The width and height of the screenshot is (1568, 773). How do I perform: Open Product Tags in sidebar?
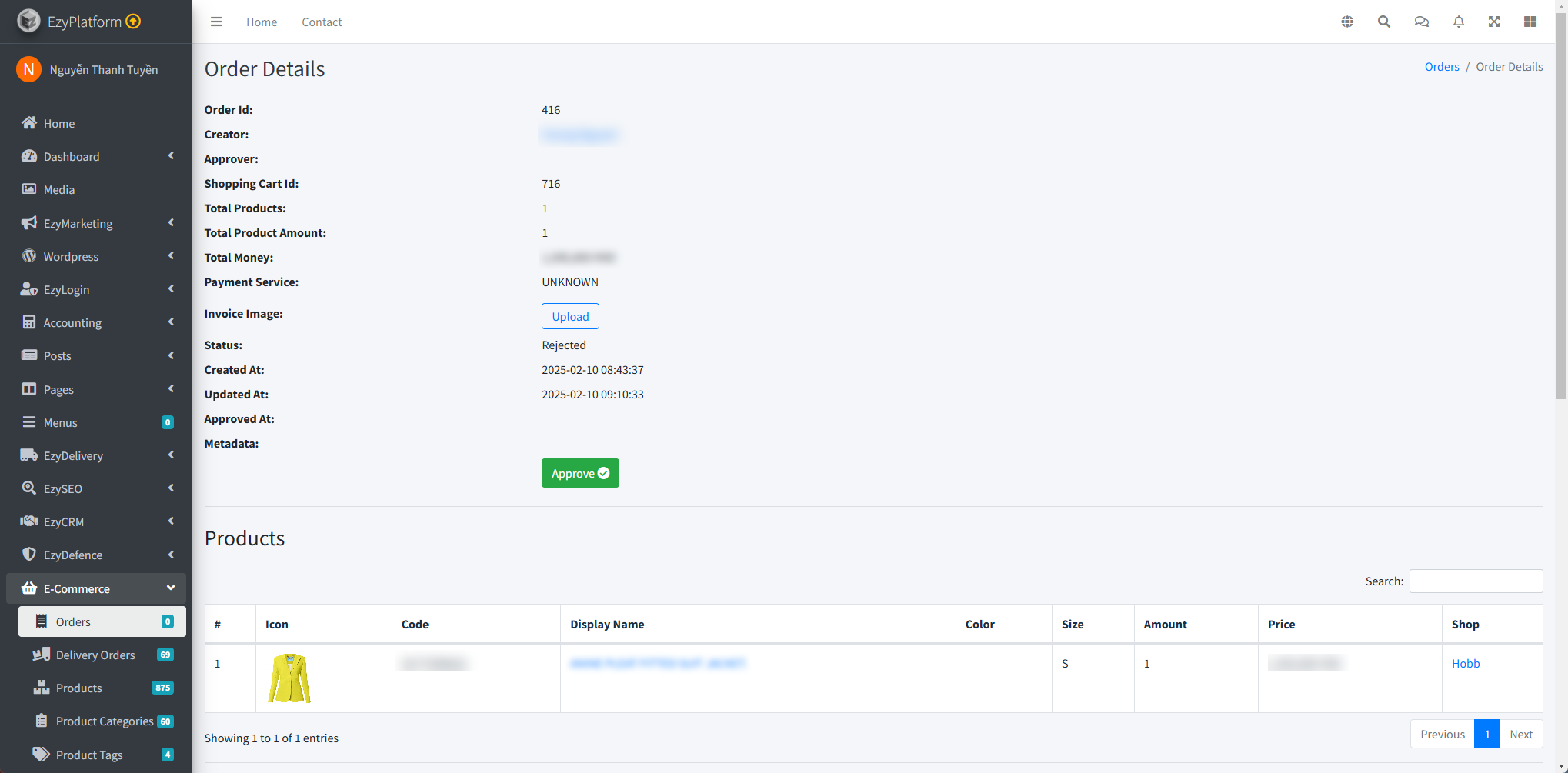[x=102, y=755]
